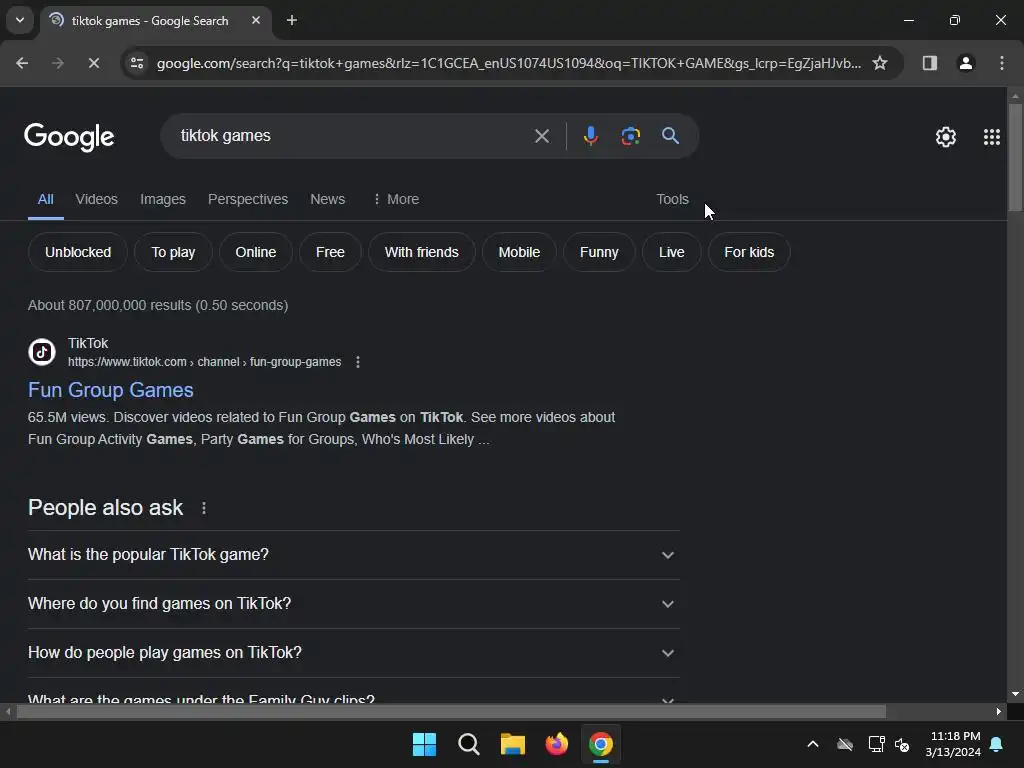Open About this result options for TikTok
Screen dimensions: 1024x768
coord(358,362)
